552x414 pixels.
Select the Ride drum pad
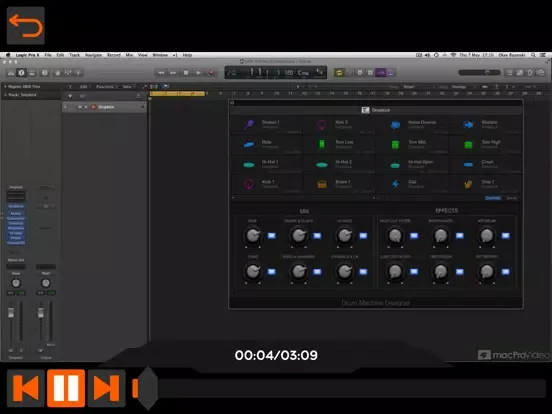point(266,144)
